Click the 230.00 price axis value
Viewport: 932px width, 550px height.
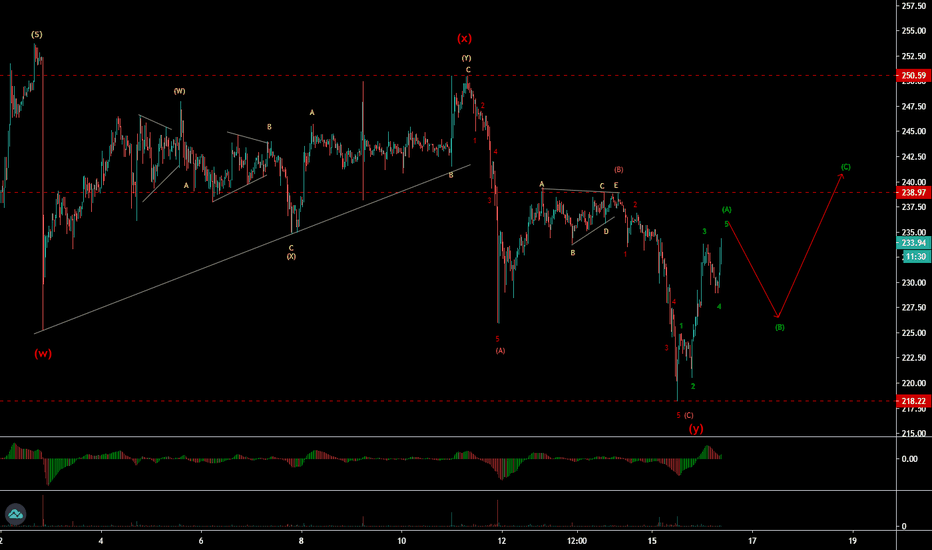pyautogui.click(x=914, y=283)
